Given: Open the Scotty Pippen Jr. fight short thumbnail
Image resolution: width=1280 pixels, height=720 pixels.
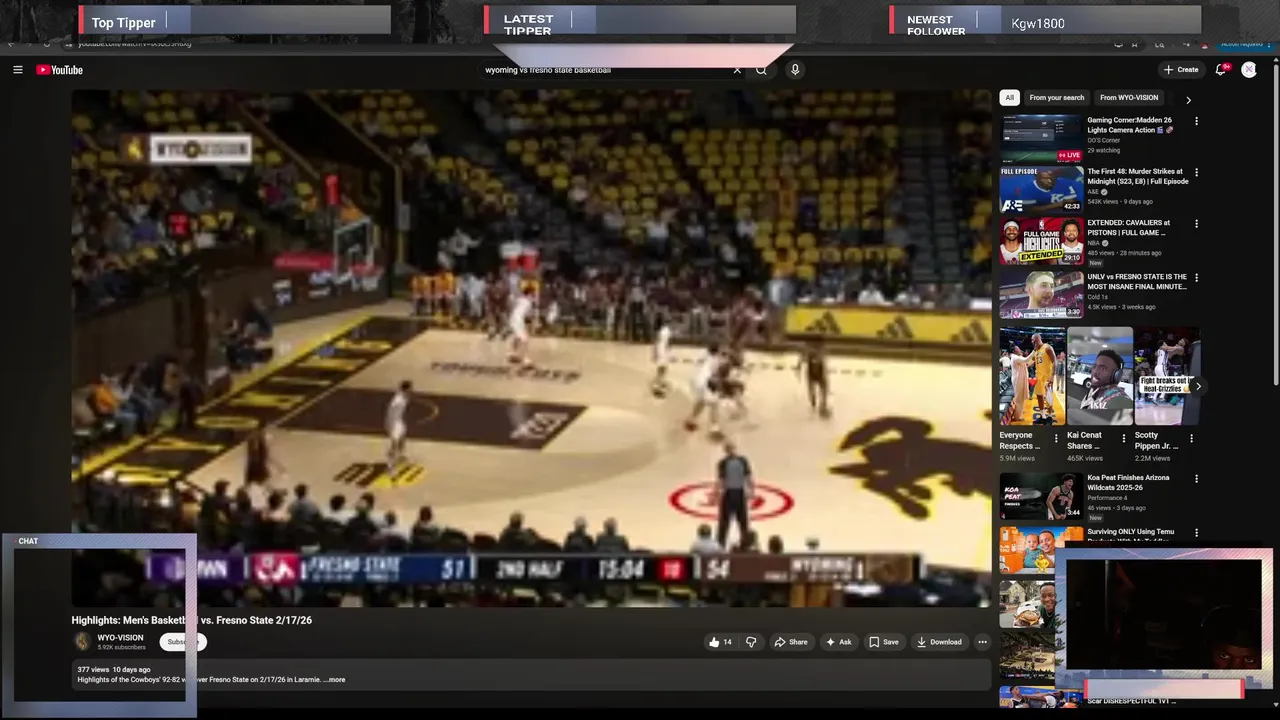Looking at the screenshot, I should pos(1167,376).
